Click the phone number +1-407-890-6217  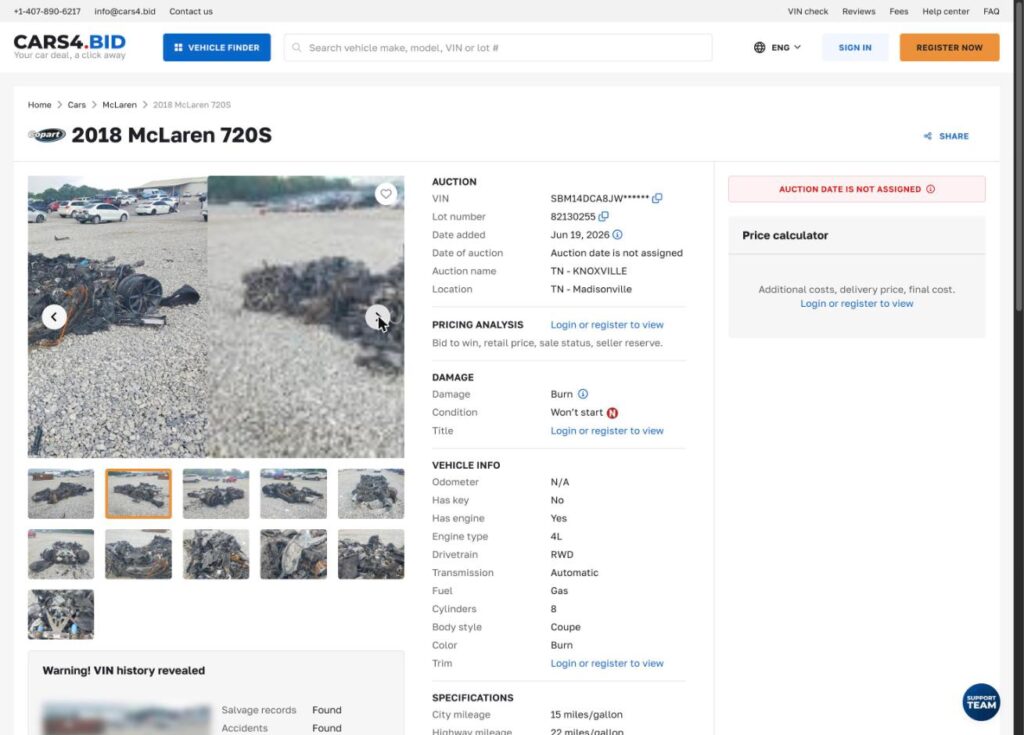tap(47, 11)
